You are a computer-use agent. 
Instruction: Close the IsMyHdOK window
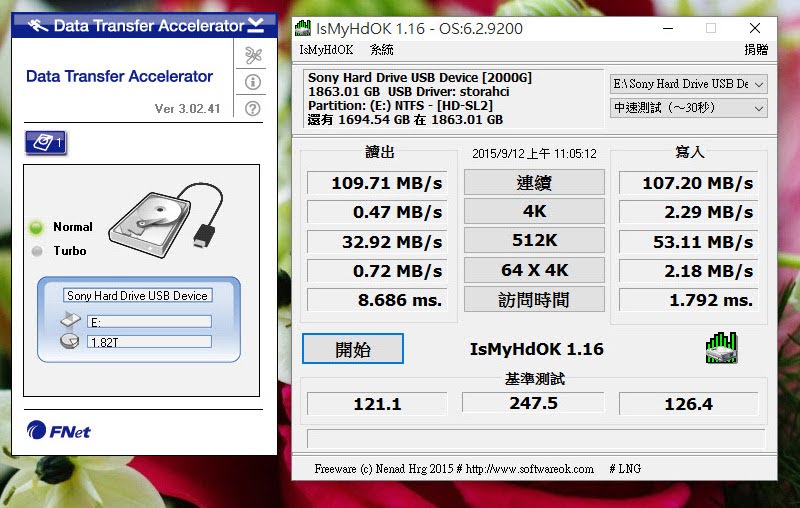point(755,28)
